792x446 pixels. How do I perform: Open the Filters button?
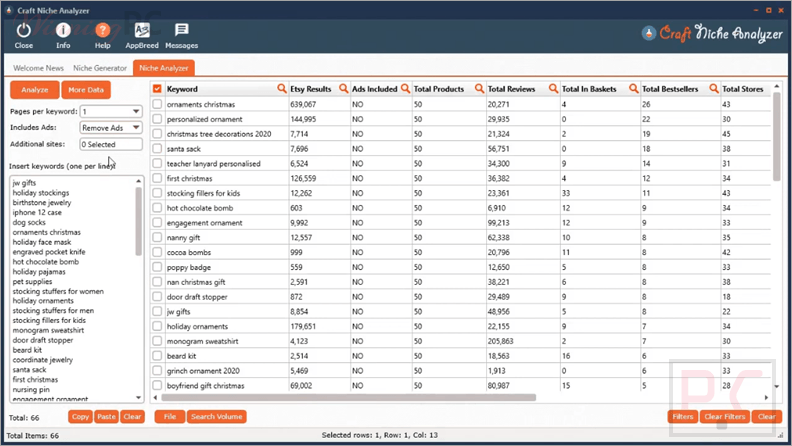pyautogui.click(x=682, y=417)
